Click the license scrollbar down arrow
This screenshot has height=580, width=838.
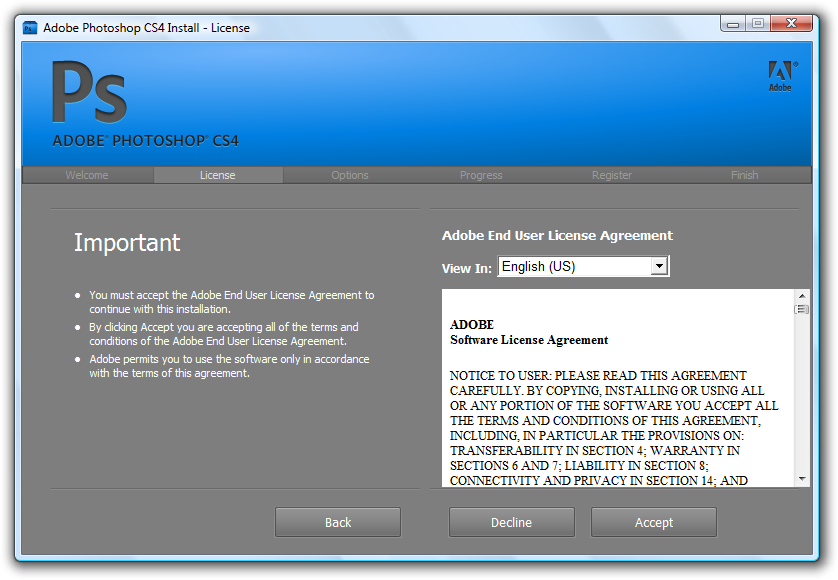tap(802, 479)
